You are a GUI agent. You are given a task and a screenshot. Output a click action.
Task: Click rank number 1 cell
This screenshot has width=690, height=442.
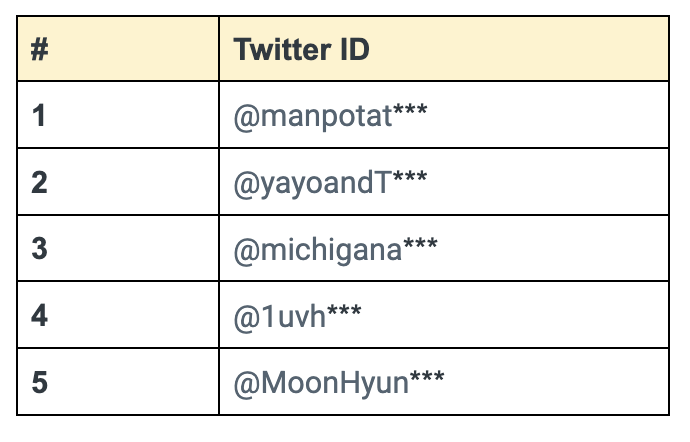click(118, 115)
